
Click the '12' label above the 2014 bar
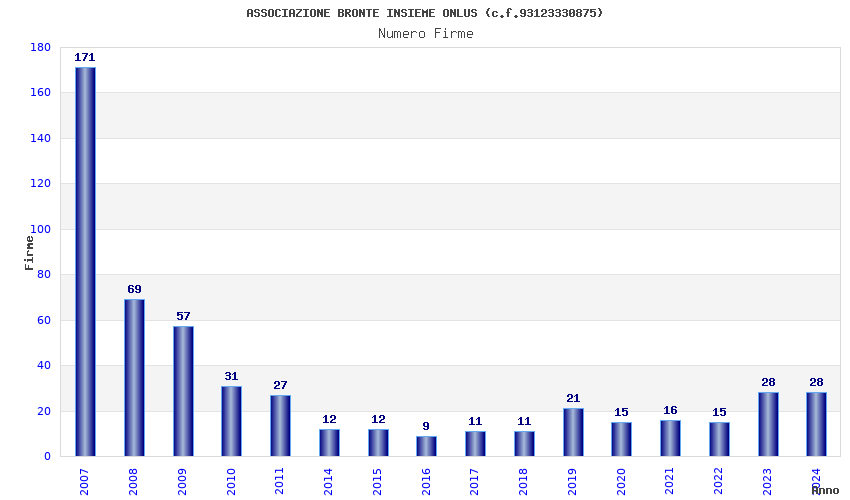coord(329,419)
